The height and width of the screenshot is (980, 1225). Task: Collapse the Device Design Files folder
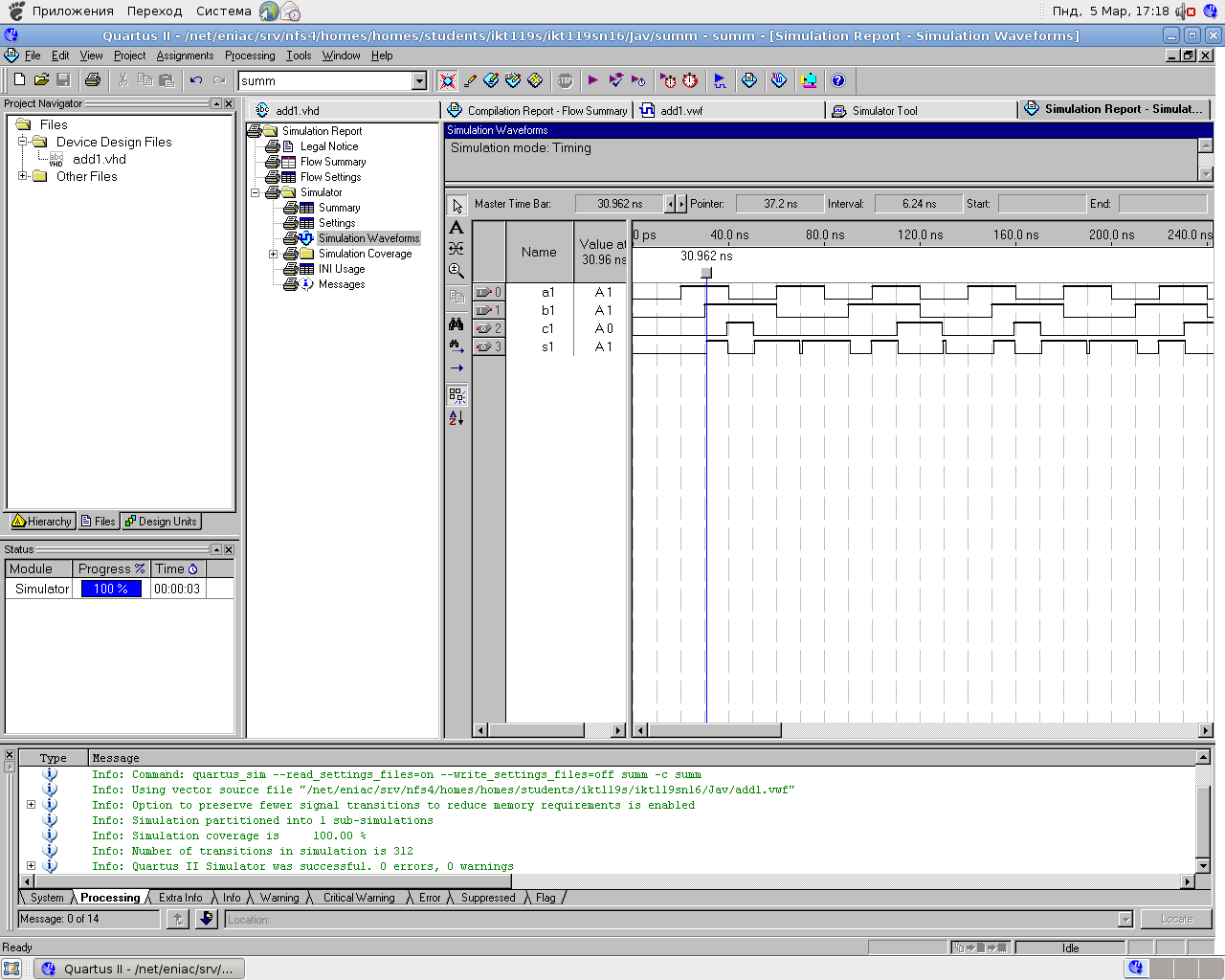(23, 142)
